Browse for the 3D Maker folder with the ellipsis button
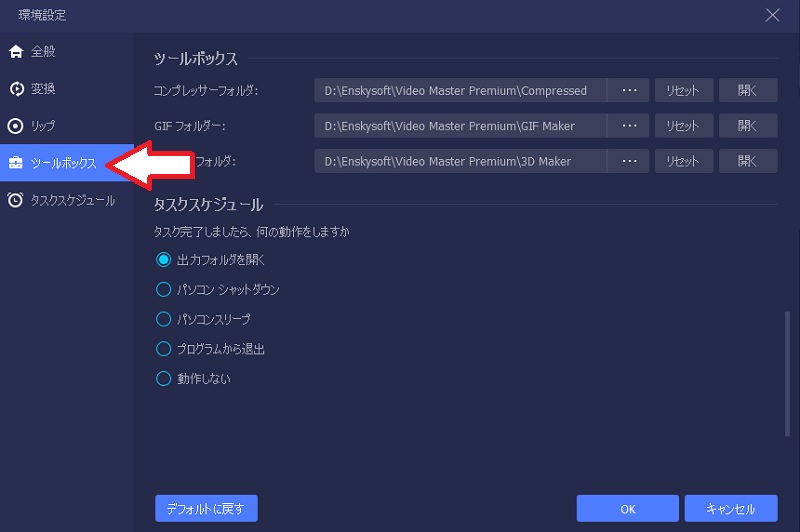 629,161
